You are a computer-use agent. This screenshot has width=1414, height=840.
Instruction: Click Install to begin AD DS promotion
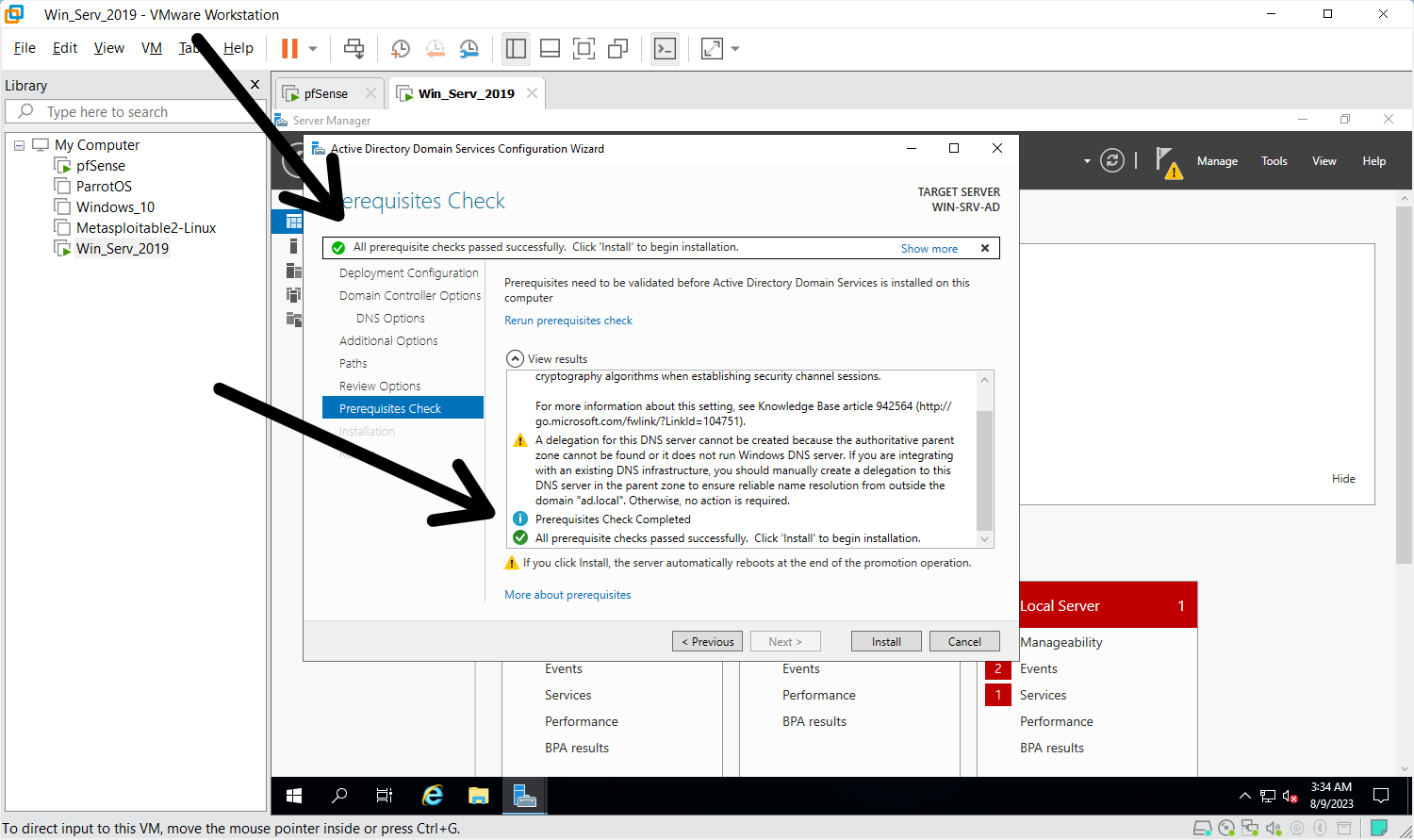coord(886,641)
